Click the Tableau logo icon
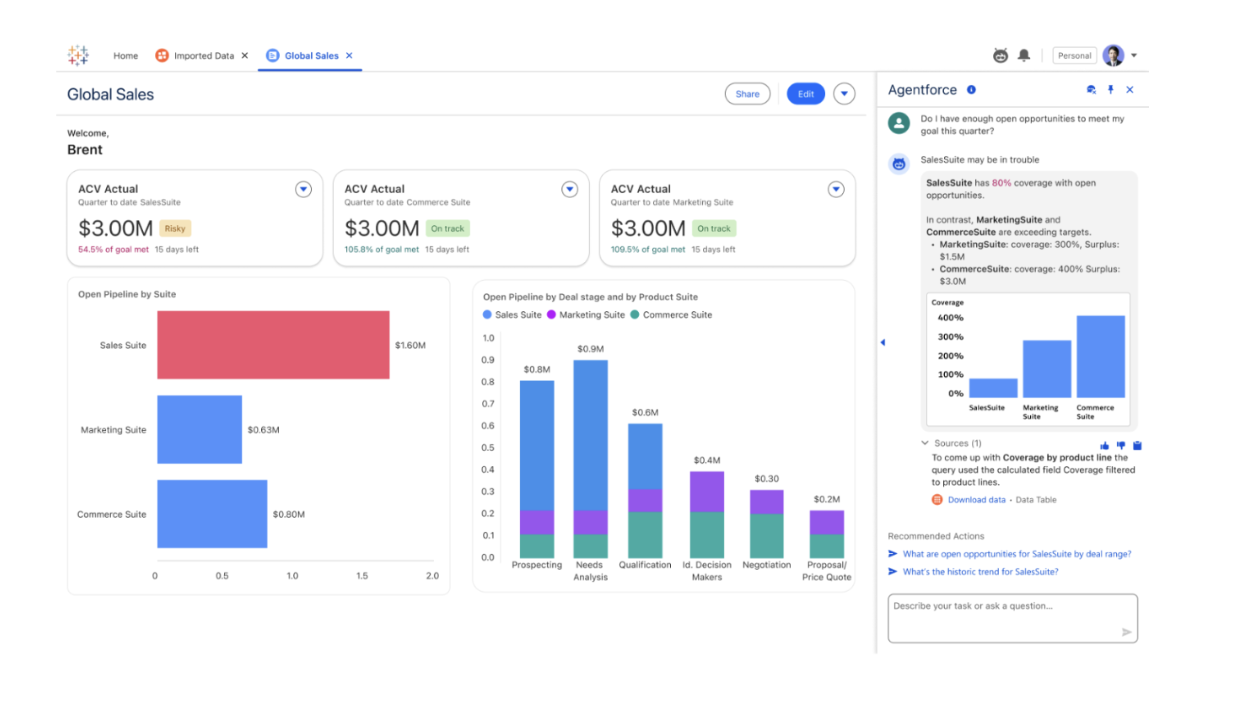The width and height of the screenshot is (1248, 718). (78, 55)
